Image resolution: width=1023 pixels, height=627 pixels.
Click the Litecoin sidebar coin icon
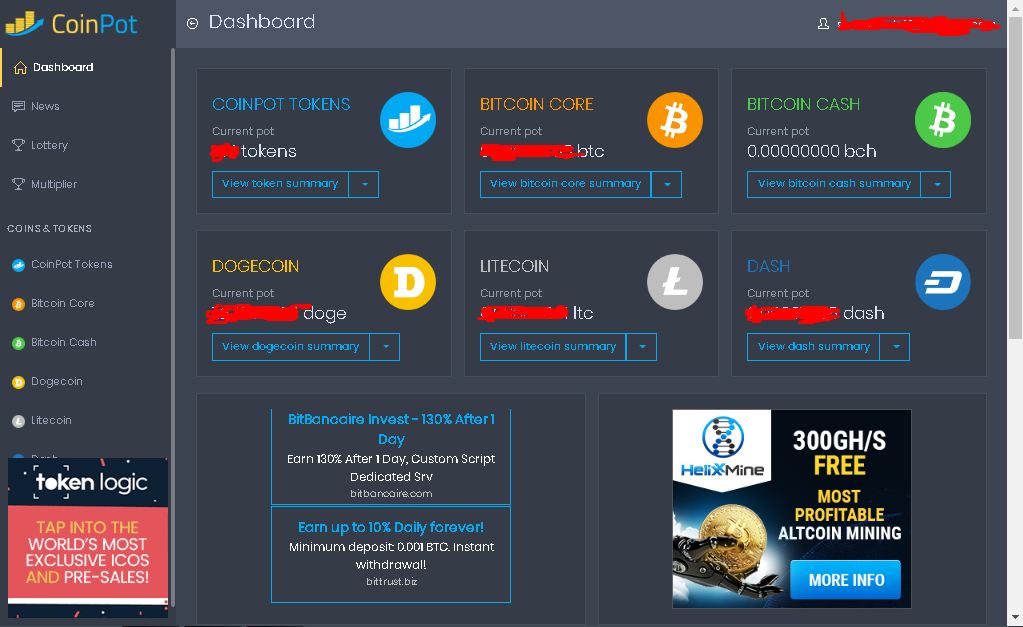coord(18,421)
